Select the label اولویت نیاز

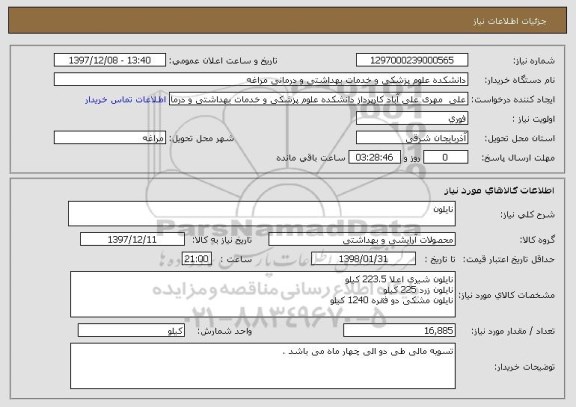click(533, 119)
